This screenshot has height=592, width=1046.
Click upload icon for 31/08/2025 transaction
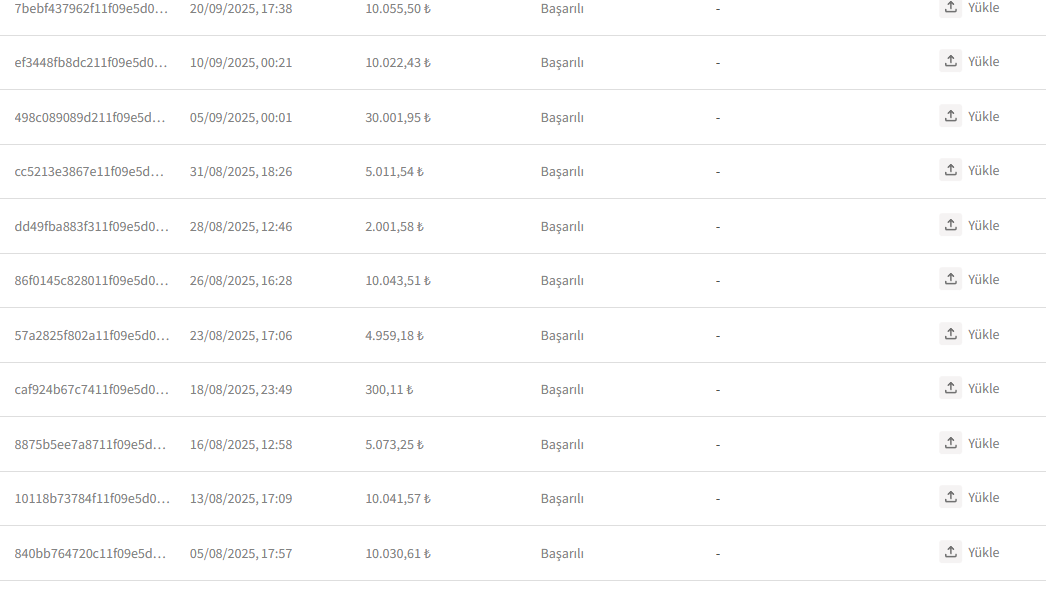[x=951, y=170]
